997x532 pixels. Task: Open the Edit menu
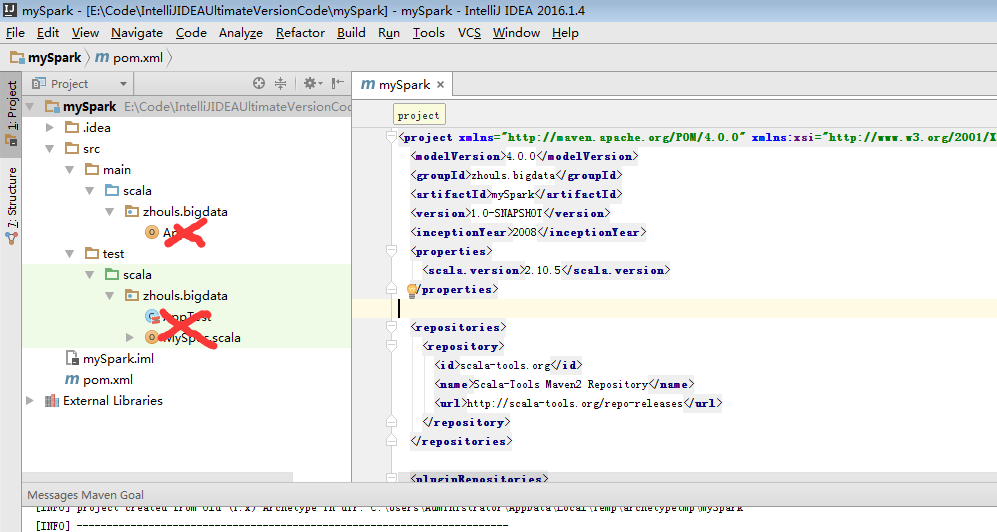pyautogui.click(x=48, y=32)
